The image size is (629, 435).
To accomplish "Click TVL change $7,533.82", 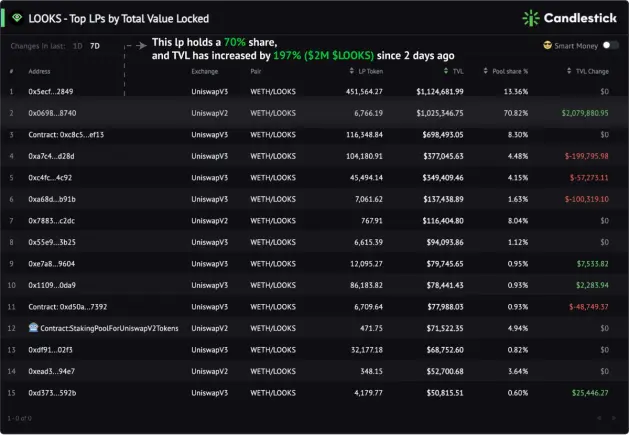I will 592,264.
